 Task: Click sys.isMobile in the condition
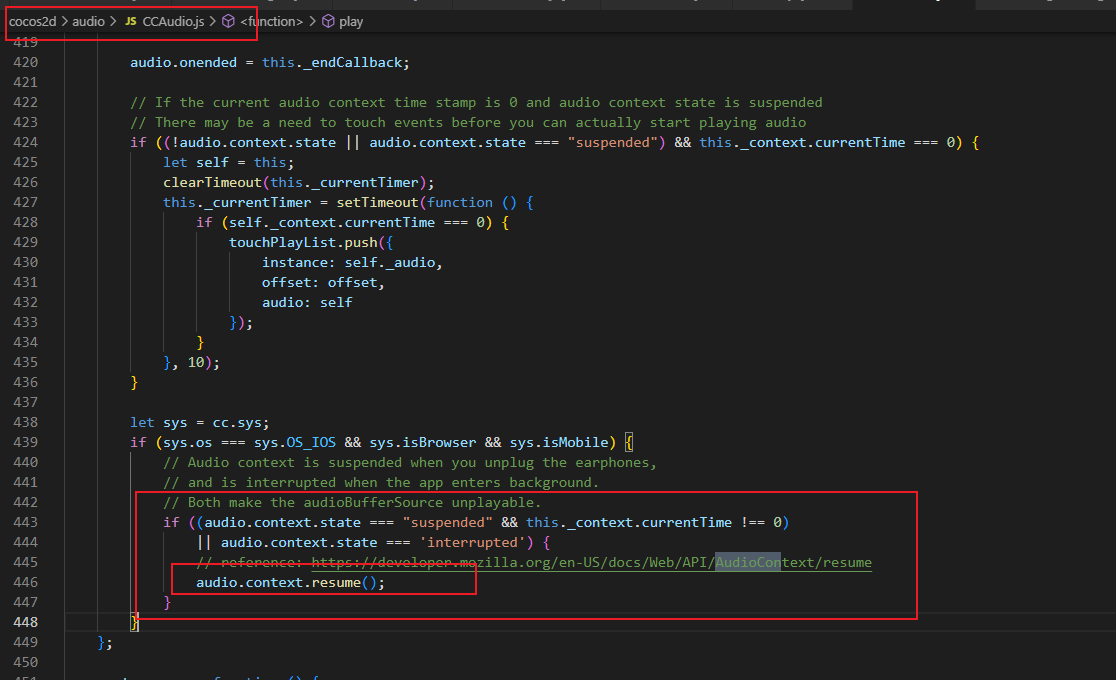(559, 442)
